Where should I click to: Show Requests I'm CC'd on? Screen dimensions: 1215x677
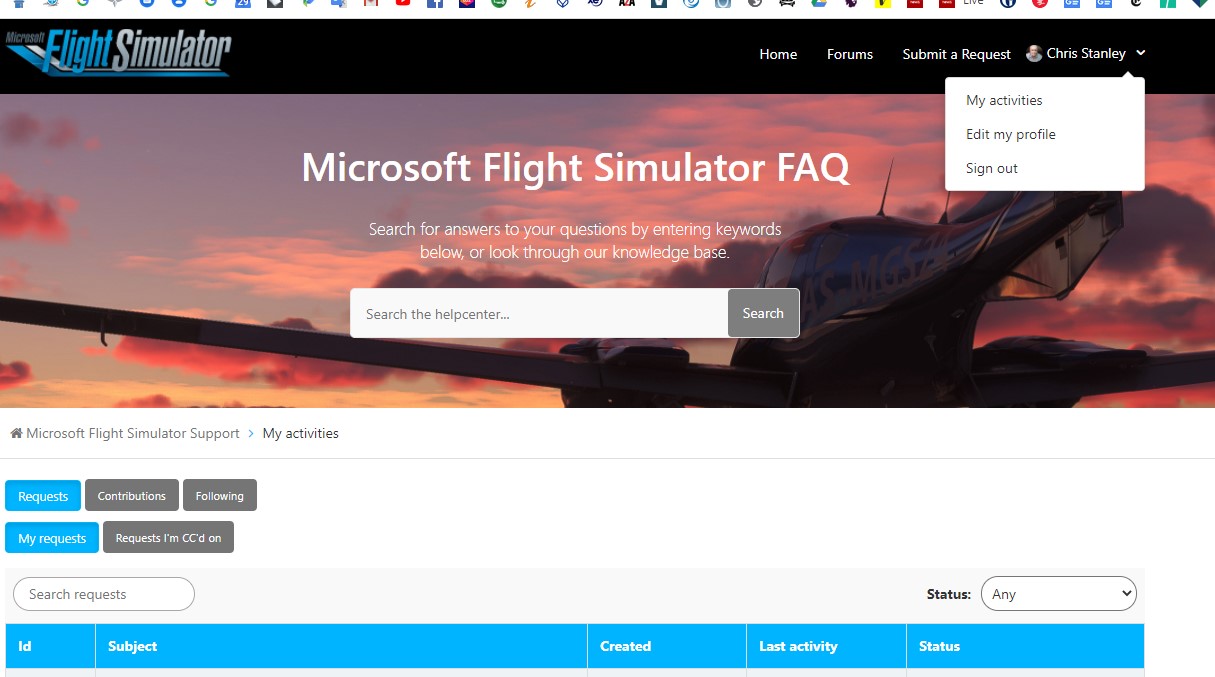(168, 537)
